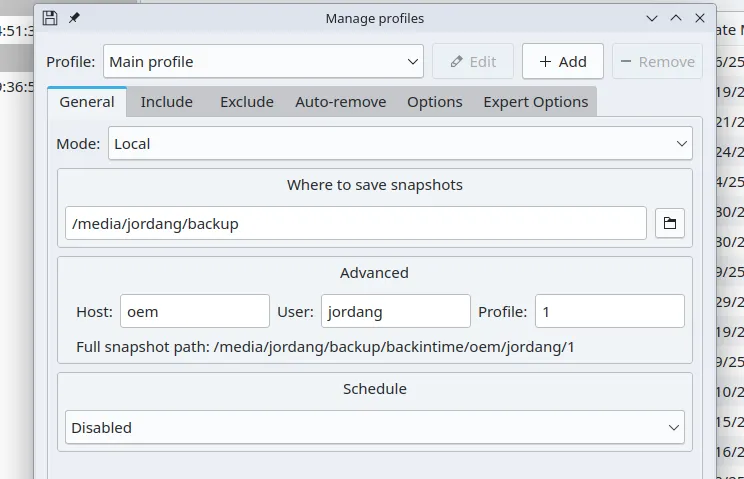Open the Expert Options tab

click(x=535, y=102)
